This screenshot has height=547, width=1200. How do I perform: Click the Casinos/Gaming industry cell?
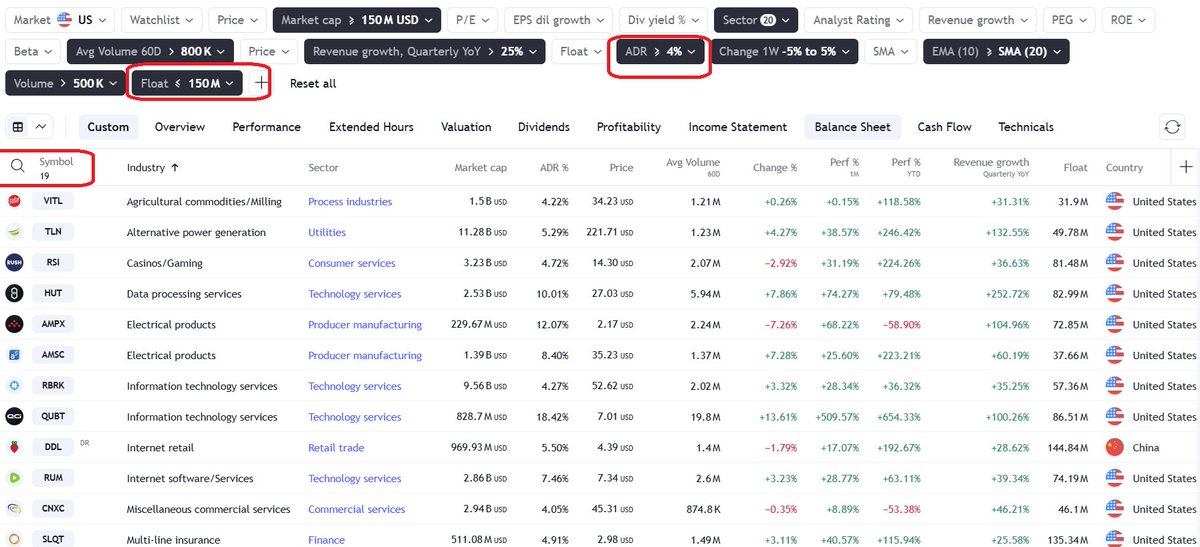(165, 263)
